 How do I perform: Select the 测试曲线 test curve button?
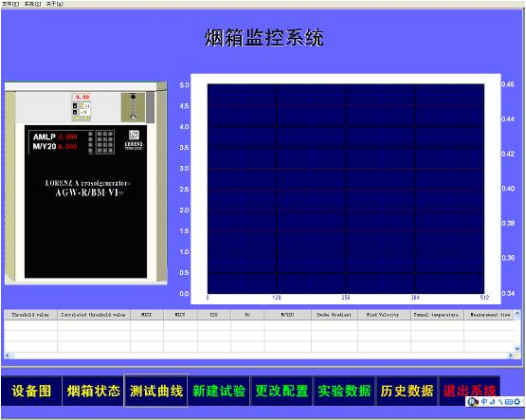[x=156, y=391]
